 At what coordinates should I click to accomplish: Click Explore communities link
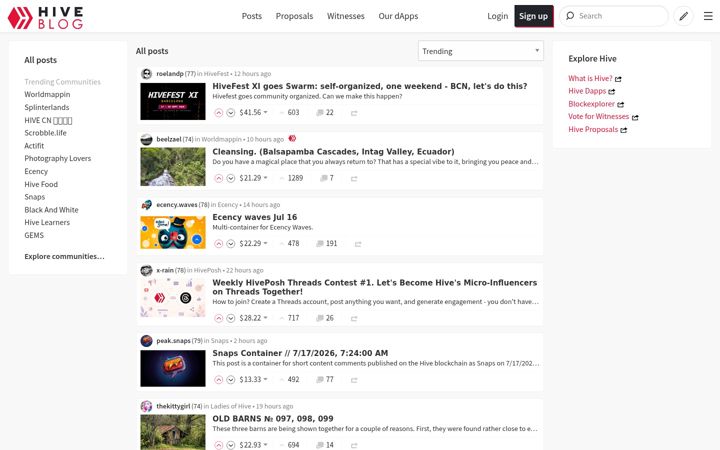(64, 256)
